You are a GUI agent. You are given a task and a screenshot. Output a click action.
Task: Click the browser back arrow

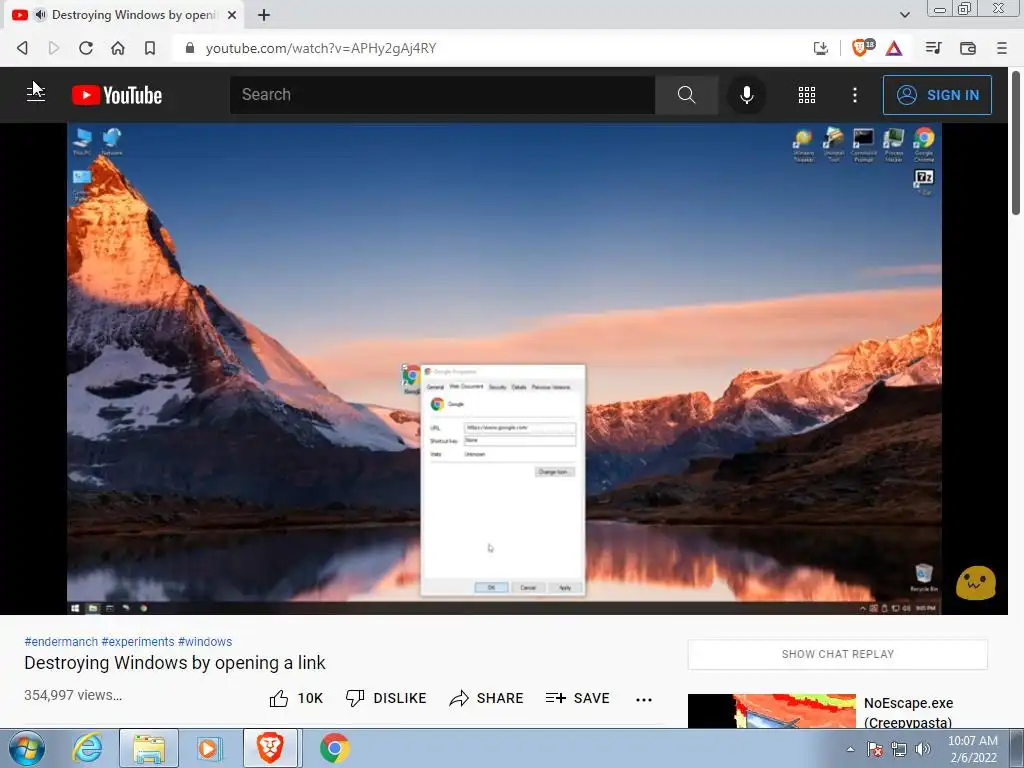pyautogui.click(x=22, y=48)
